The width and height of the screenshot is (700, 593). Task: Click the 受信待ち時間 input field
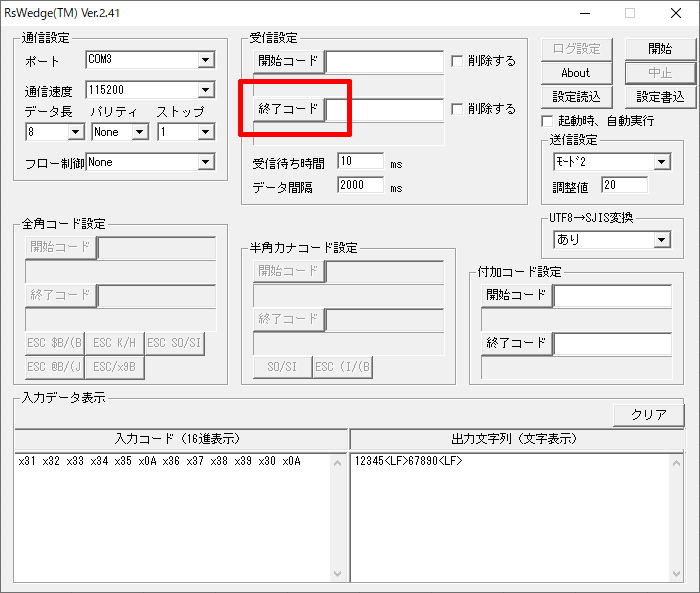point(361,161)
